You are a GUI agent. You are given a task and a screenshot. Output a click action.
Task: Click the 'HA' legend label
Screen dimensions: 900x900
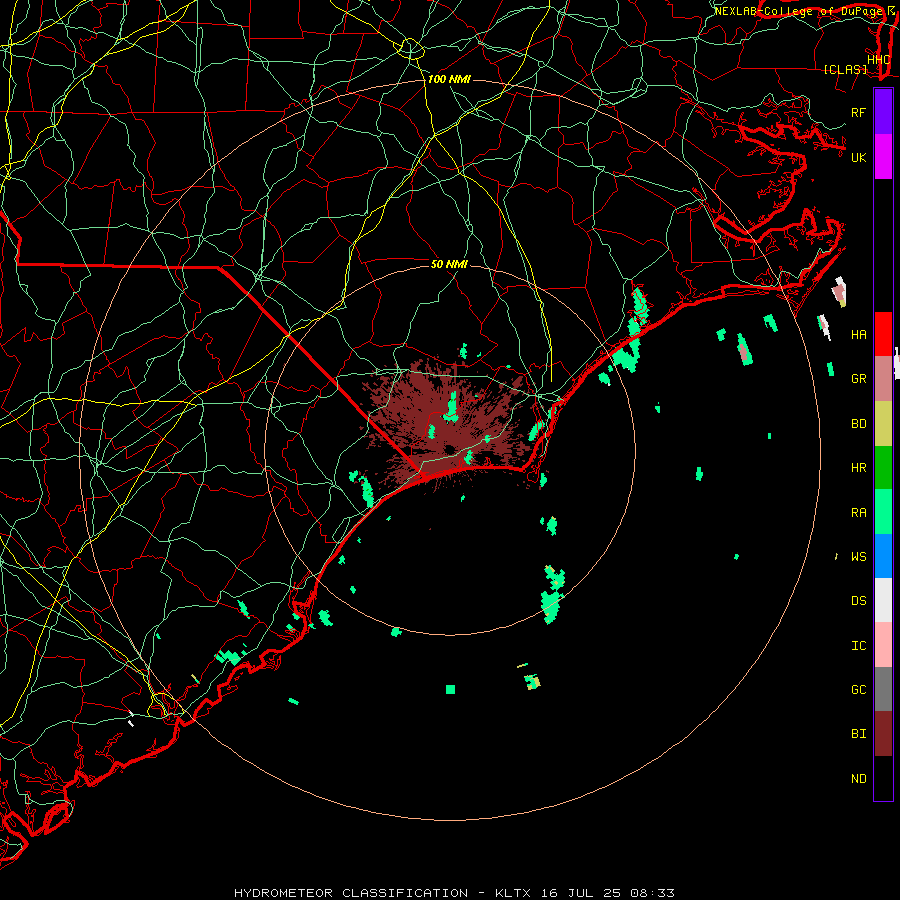click(x=858, y=334)
